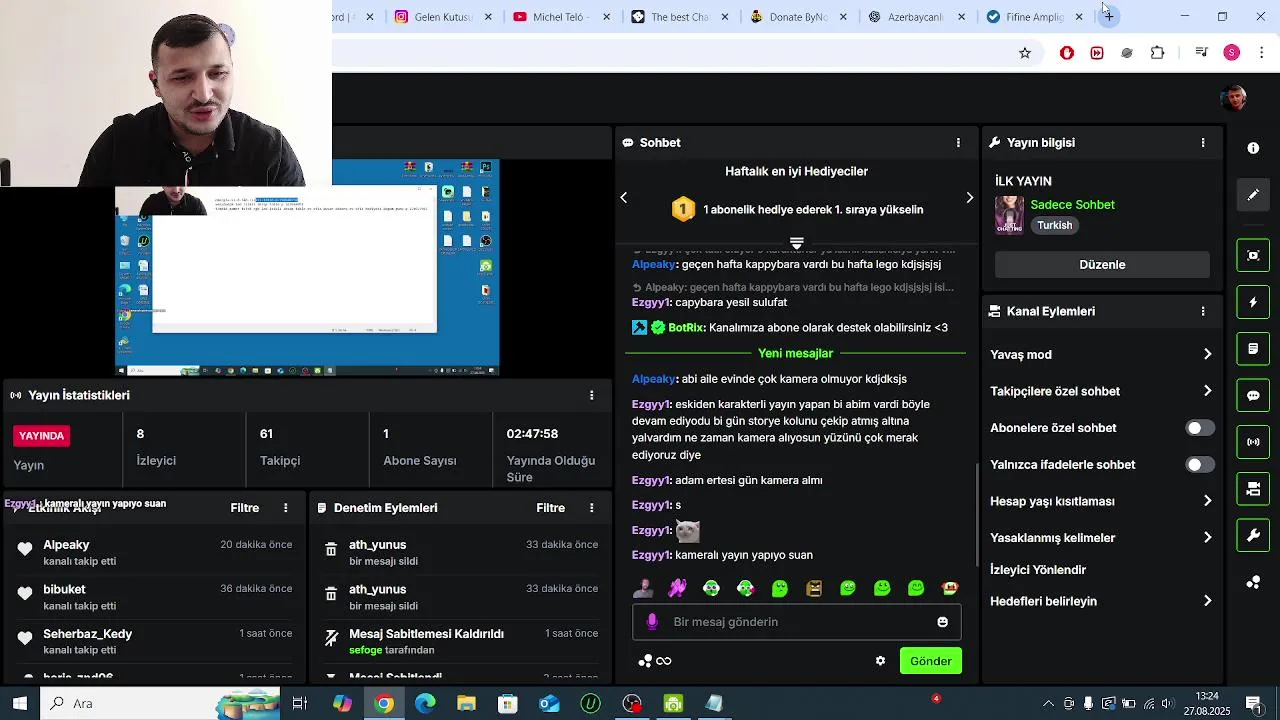Open the chat settings gear icon
Screen dimensions: 1280x720
(880, 661)
